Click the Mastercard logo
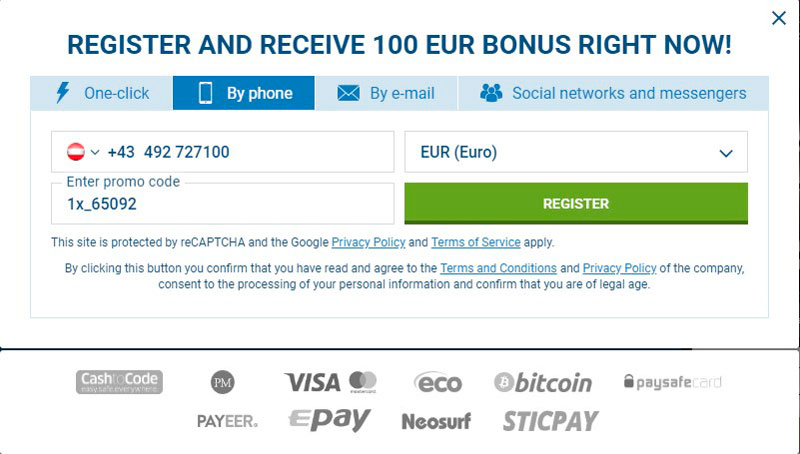Image resolution: width=800 pixels, height=454 pixels. 363,382
